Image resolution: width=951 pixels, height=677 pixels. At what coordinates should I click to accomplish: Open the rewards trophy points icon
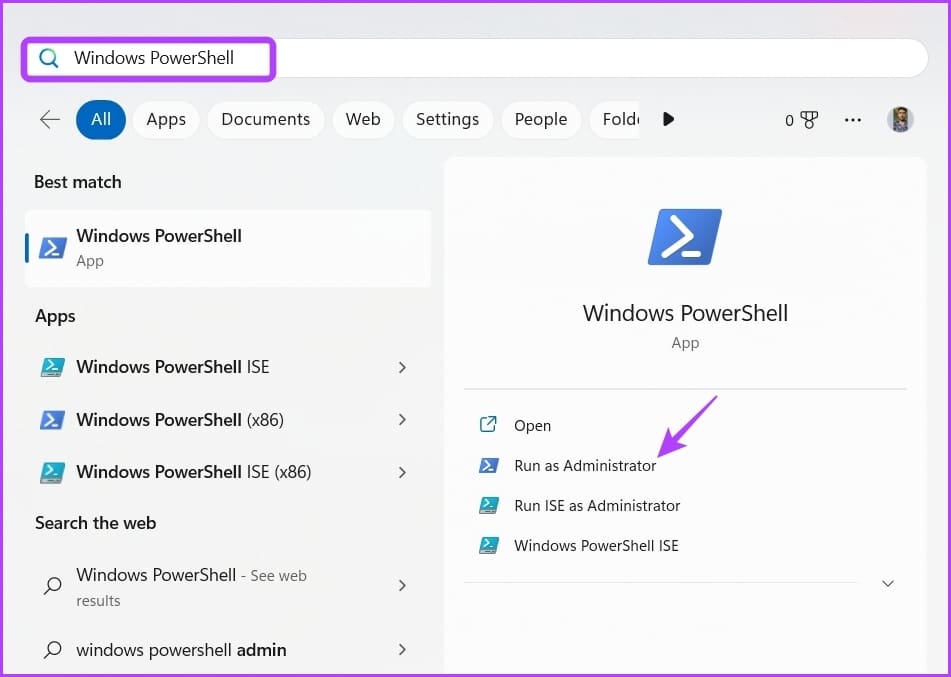click(x=801, y=120)
